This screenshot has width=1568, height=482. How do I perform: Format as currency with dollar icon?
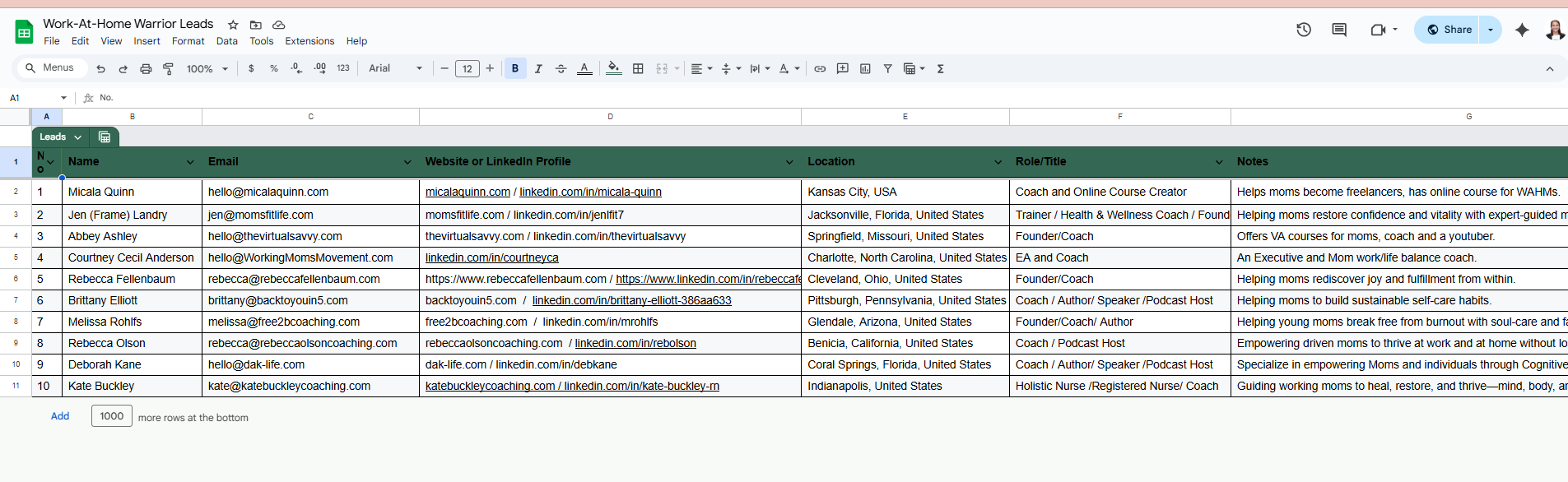point(251,69)
